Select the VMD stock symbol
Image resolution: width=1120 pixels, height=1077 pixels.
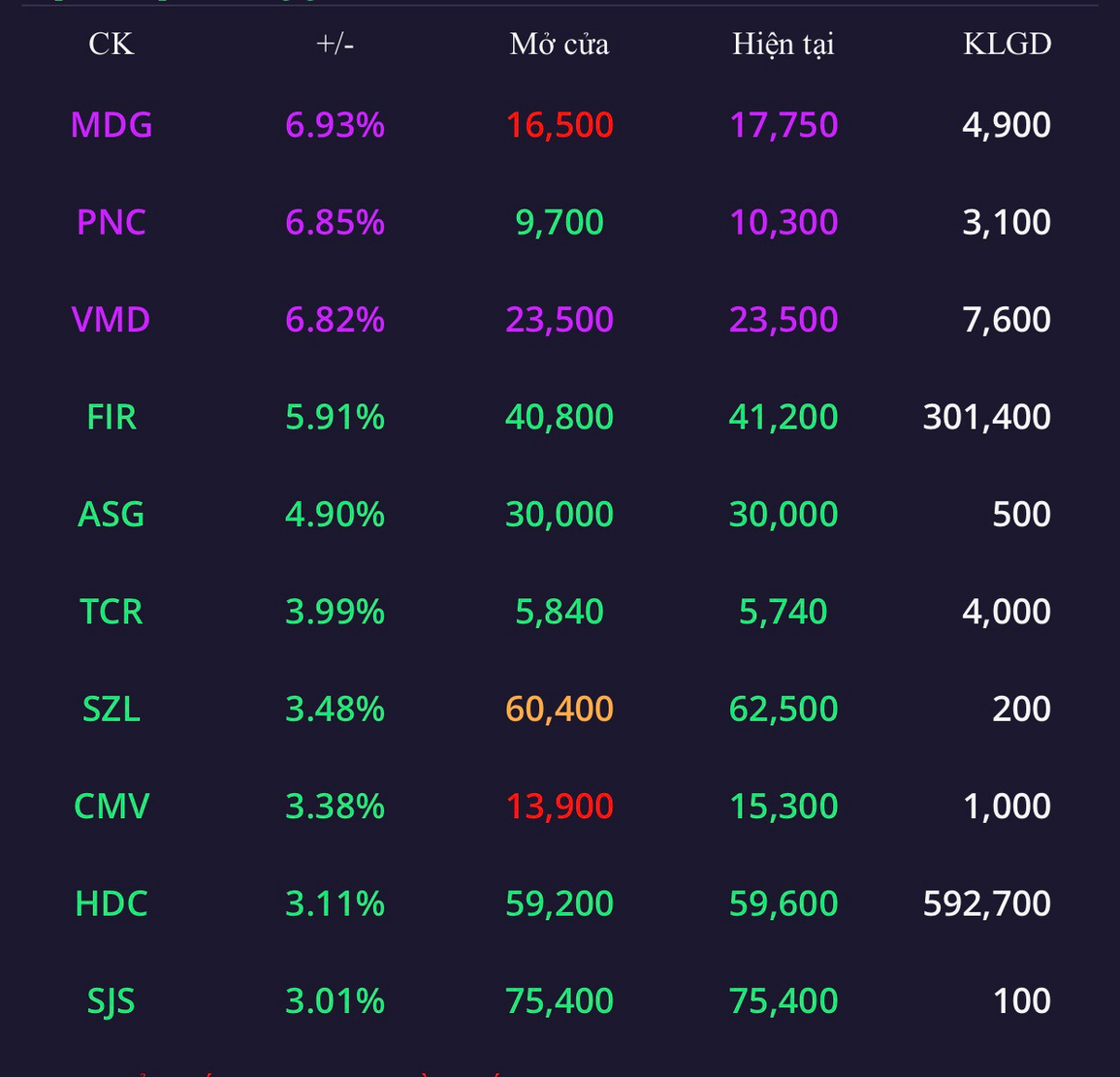pyautogui.click(x=112, y=320)
